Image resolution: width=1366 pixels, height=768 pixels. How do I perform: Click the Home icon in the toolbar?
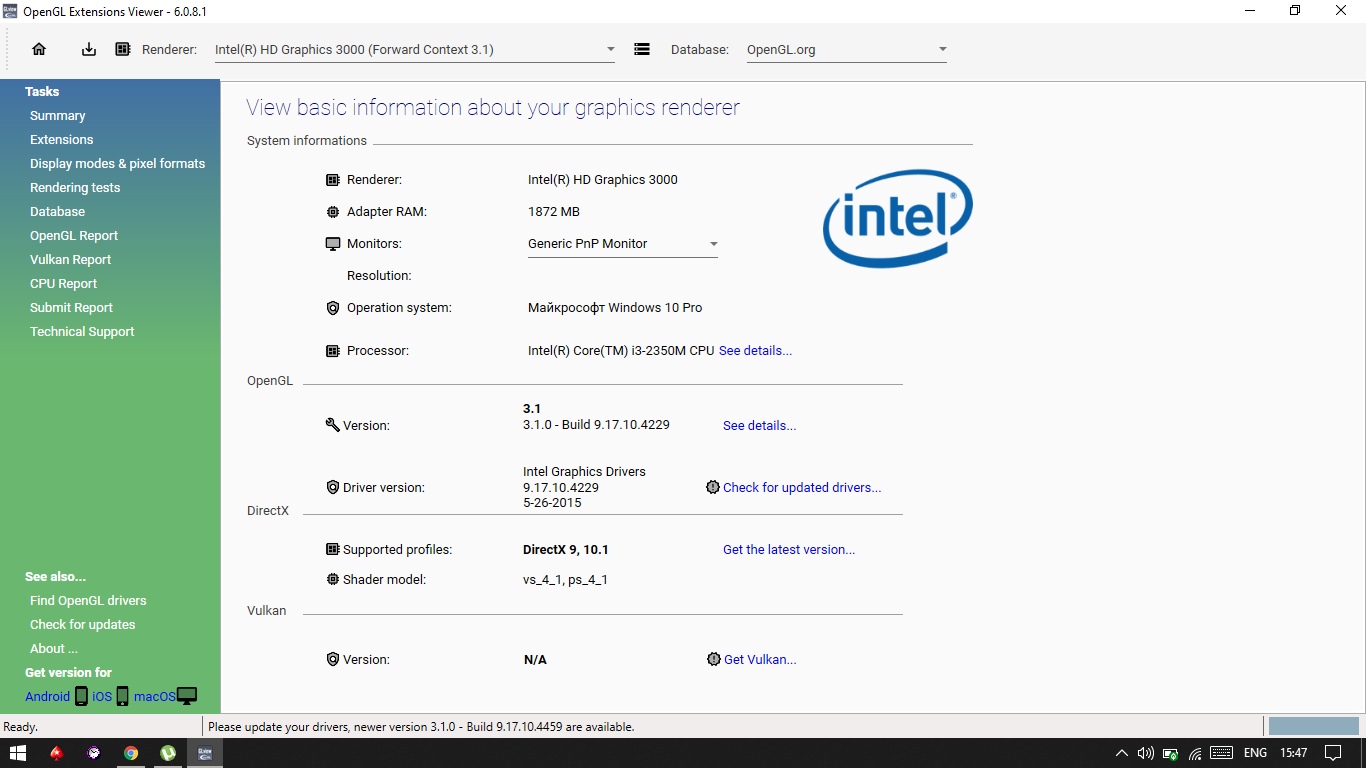(x=39, y=49)
